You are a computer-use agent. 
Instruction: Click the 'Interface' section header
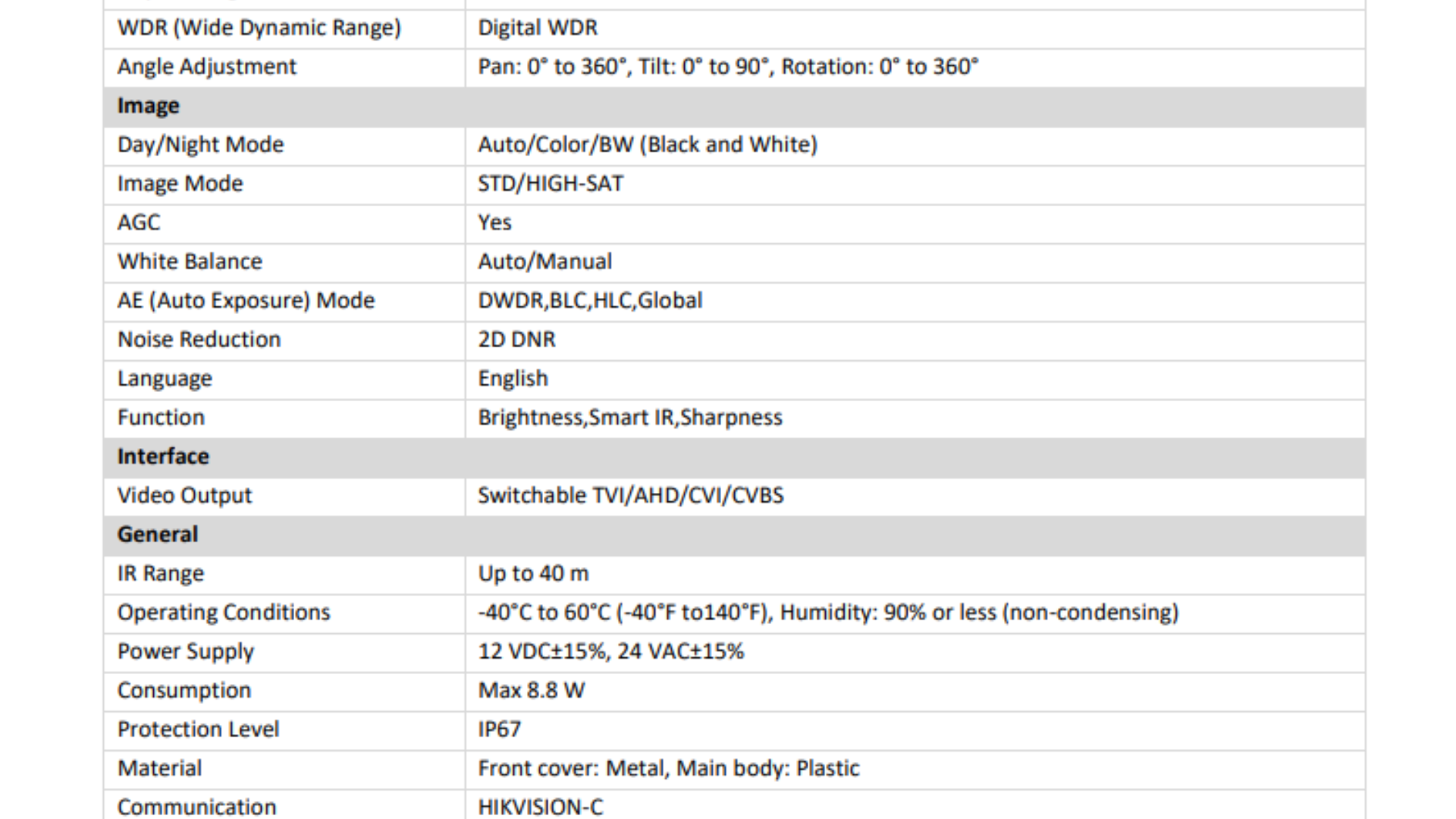coord(163,457)
